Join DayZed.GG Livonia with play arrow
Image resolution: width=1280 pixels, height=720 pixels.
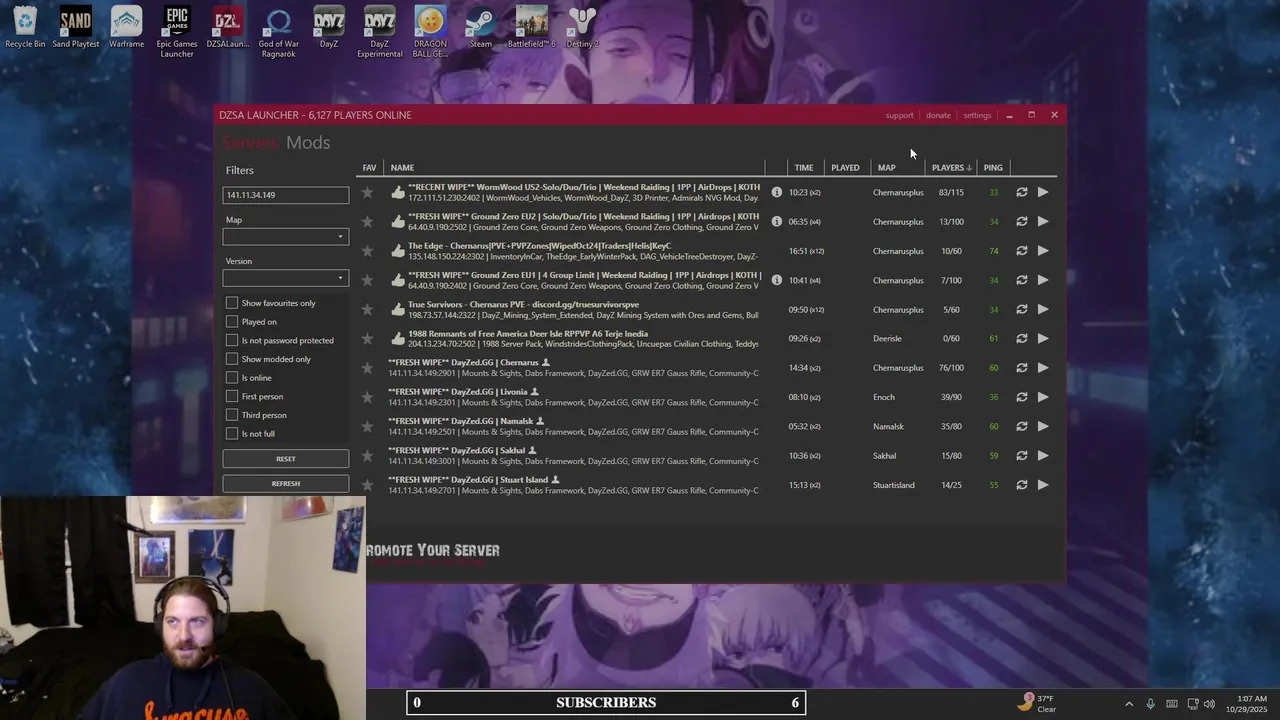coord(1043,397)
